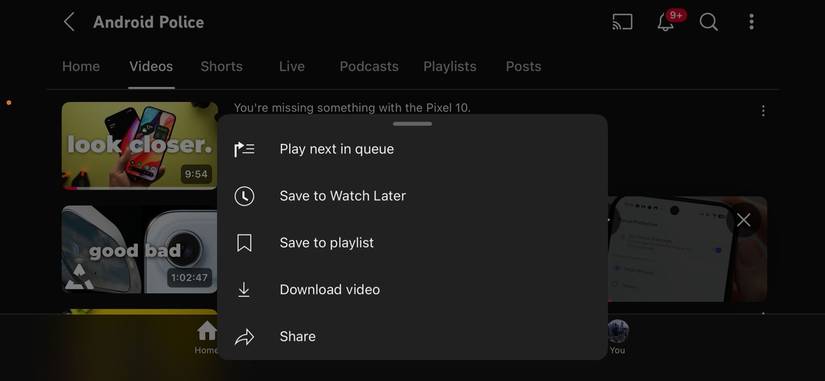Go back using the arrow beside Android Police
825x381 pixels.
tap(69, 22)
